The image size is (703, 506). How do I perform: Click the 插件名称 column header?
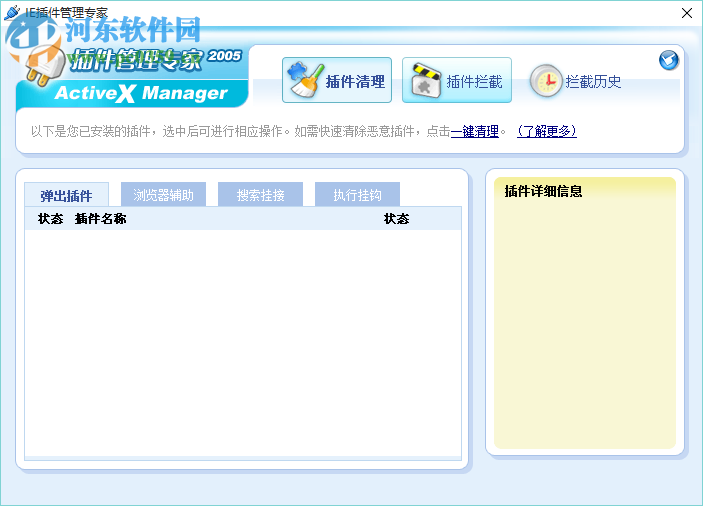coord(100,219)
